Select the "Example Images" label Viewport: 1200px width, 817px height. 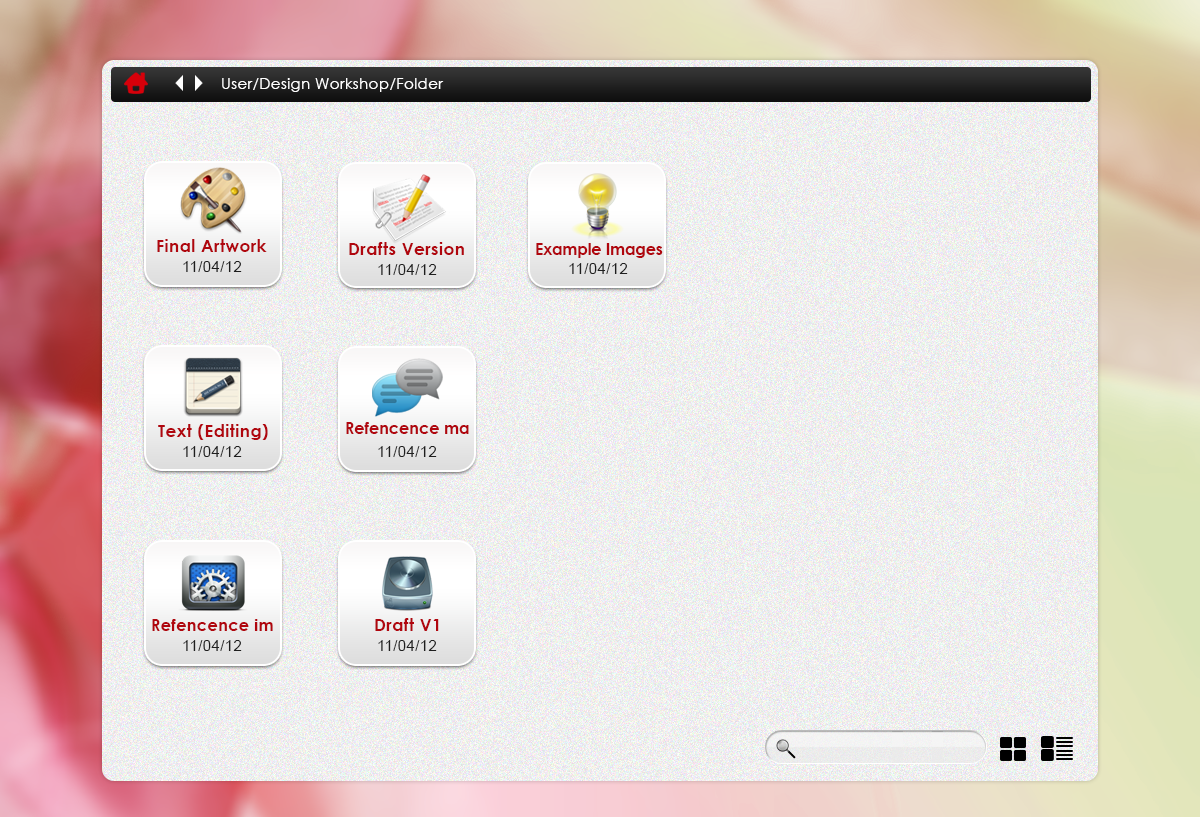[x=599, y=250]
